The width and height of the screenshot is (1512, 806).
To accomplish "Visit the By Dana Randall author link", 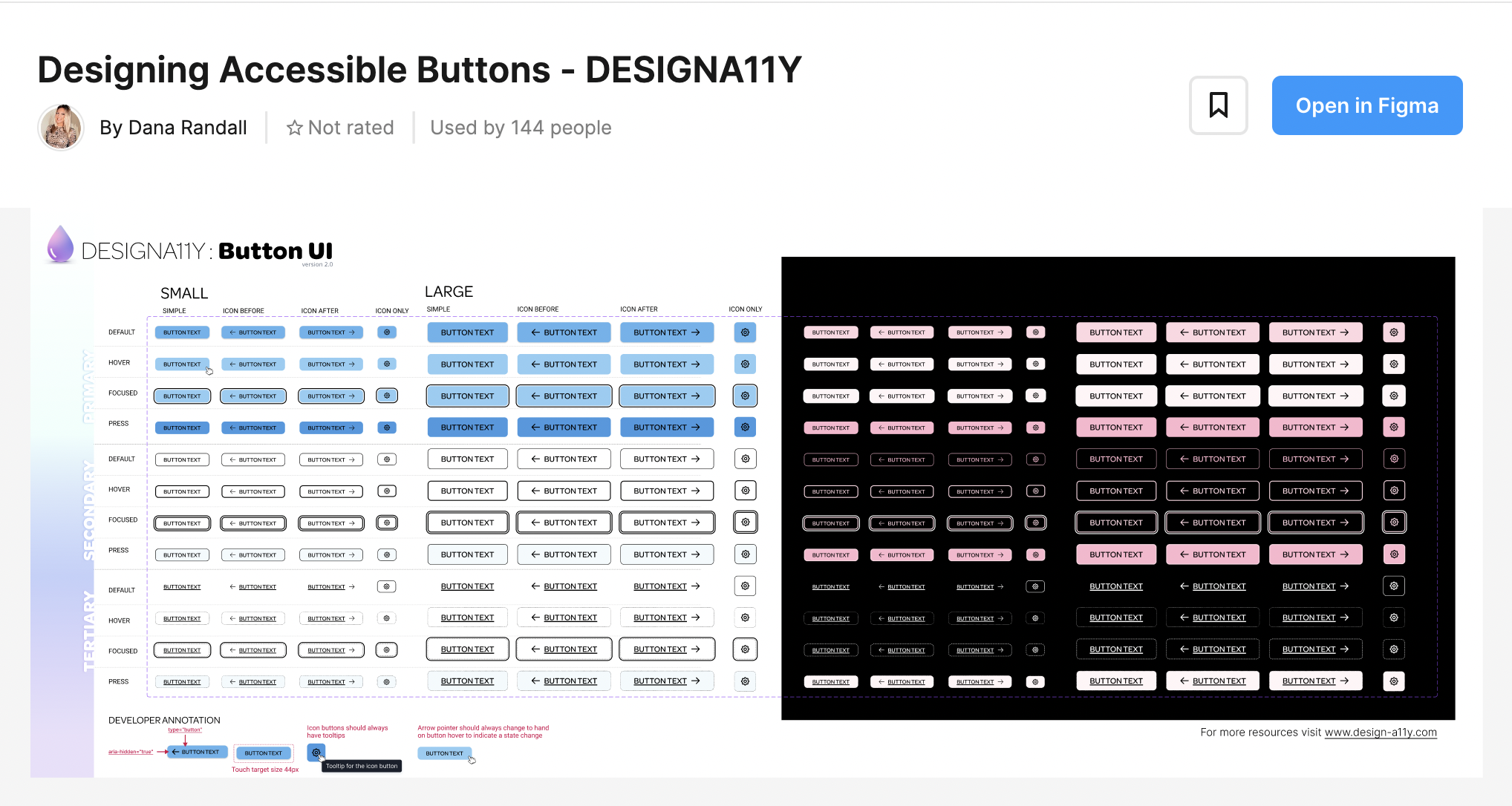I will click(173, 128).
